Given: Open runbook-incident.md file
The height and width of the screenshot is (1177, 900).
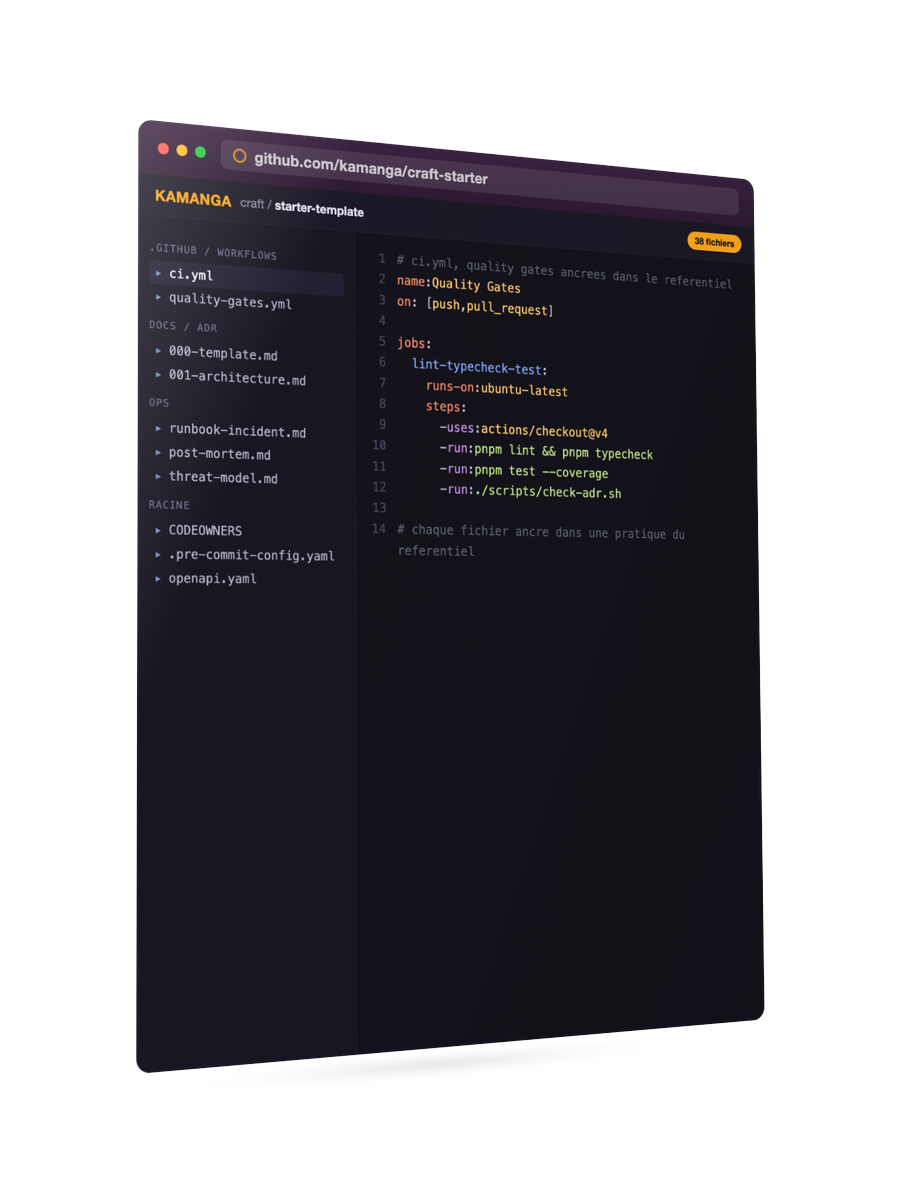Looking at the screenshot, I should click(237, 430).
